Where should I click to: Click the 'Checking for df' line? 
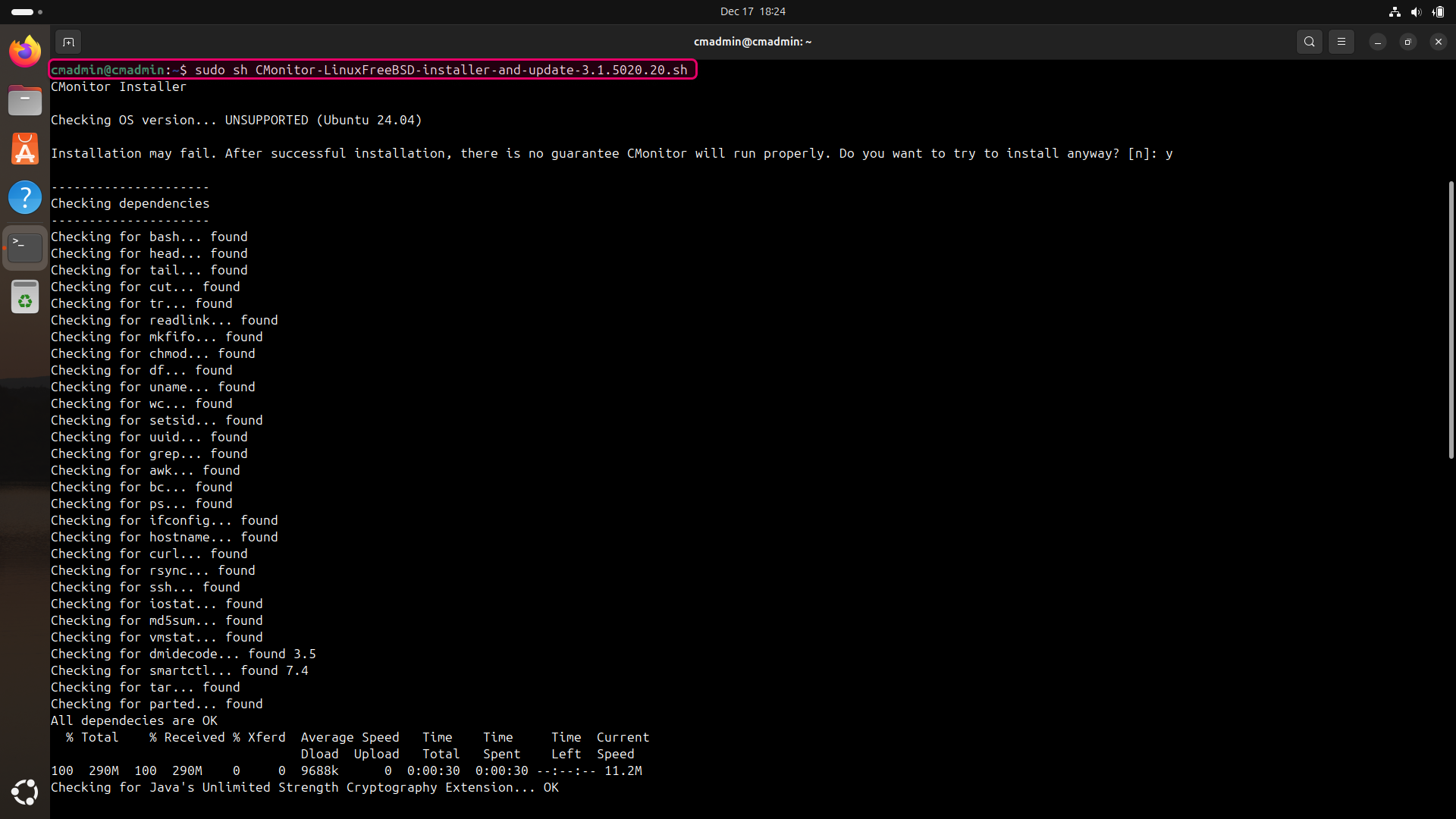[x=141, y=370]
